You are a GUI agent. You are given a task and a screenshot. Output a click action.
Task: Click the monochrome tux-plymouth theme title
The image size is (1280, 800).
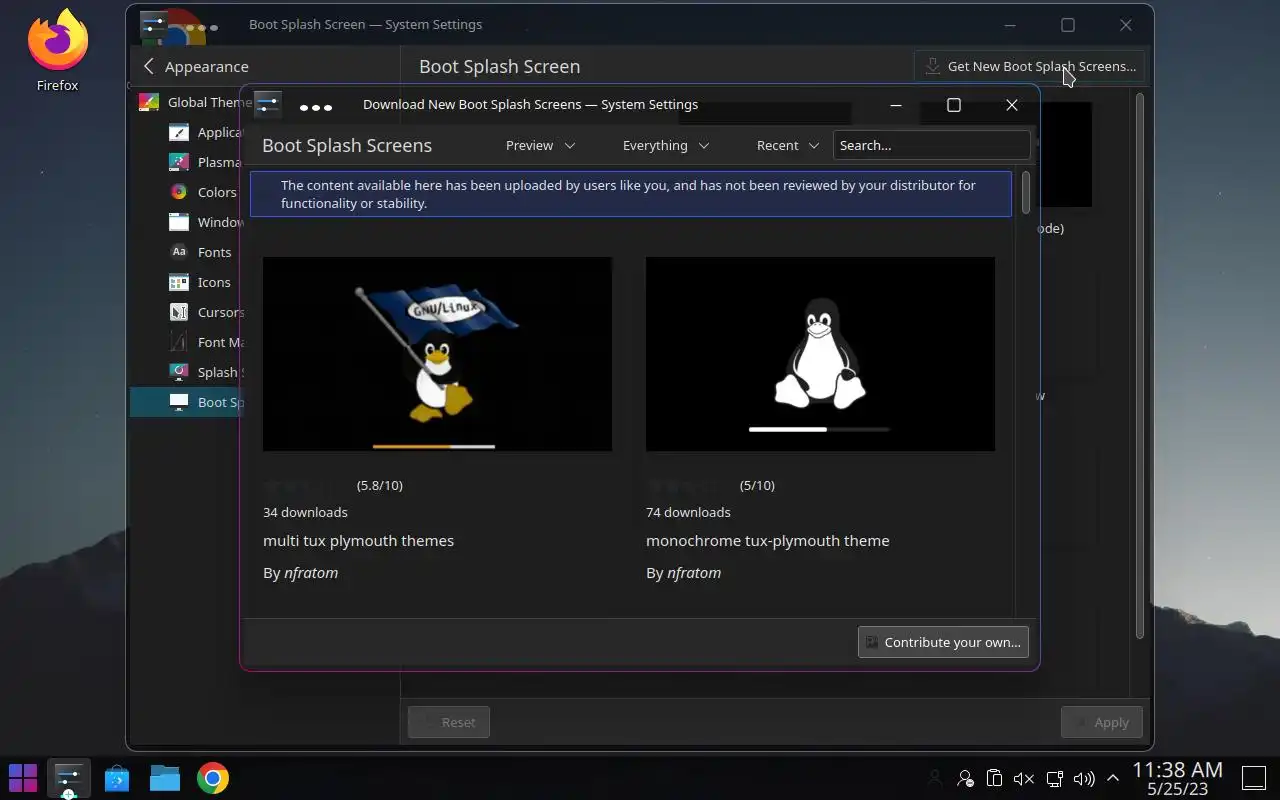pyautogui.click(x=767, y=540)
